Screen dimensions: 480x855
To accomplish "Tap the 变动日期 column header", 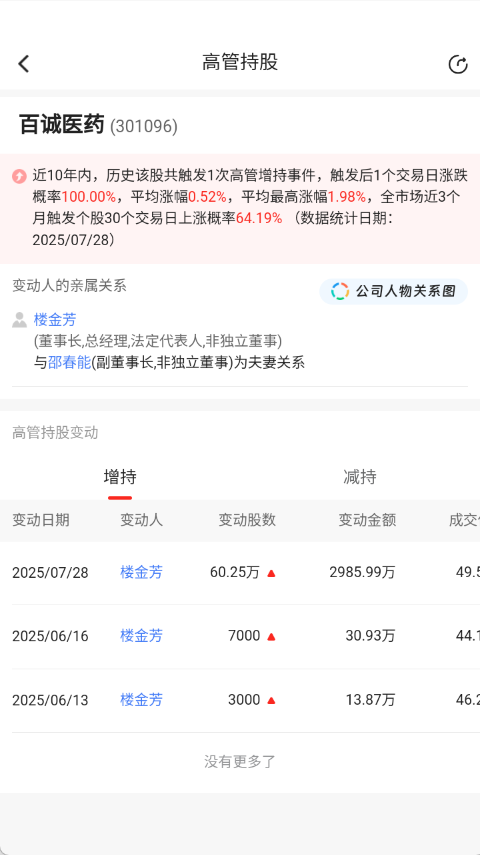I will (41, 520).
